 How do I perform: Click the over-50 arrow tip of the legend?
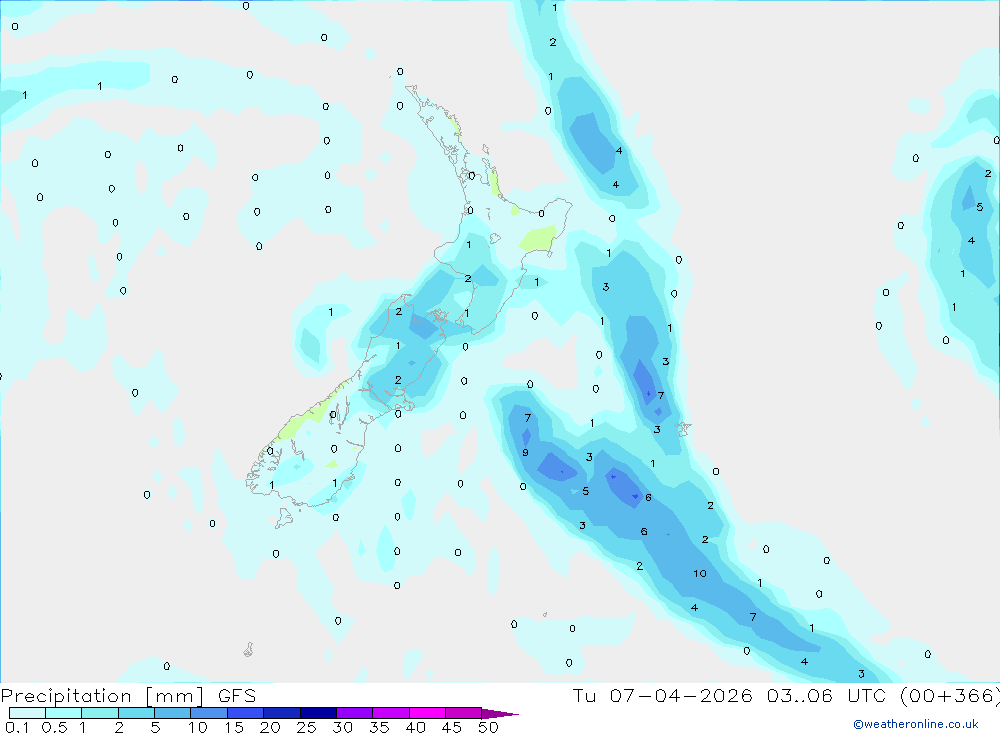click(x=500, y=714)
